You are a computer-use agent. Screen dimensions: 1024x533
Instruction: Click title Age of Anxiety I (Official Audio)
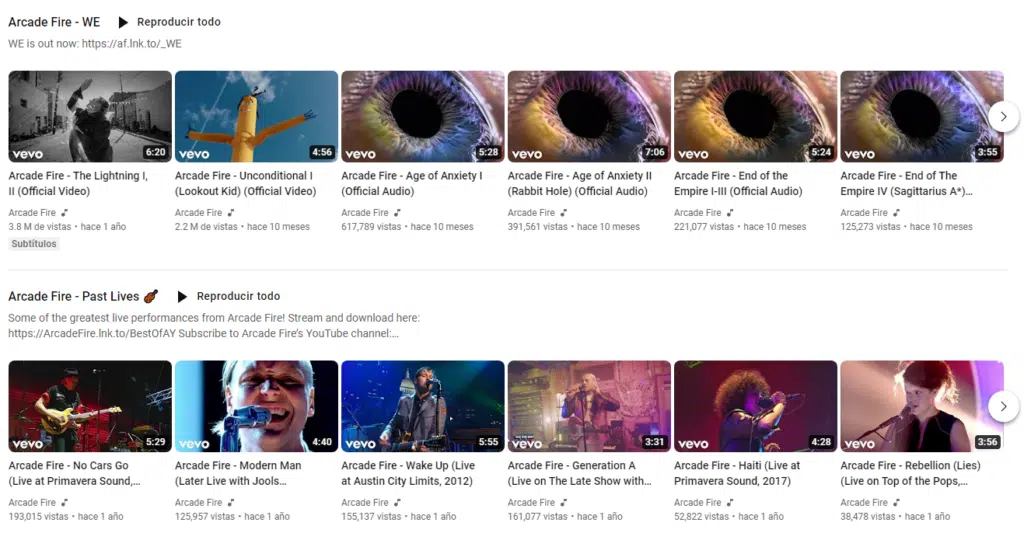pyautogui.click(x=411, y=184)
